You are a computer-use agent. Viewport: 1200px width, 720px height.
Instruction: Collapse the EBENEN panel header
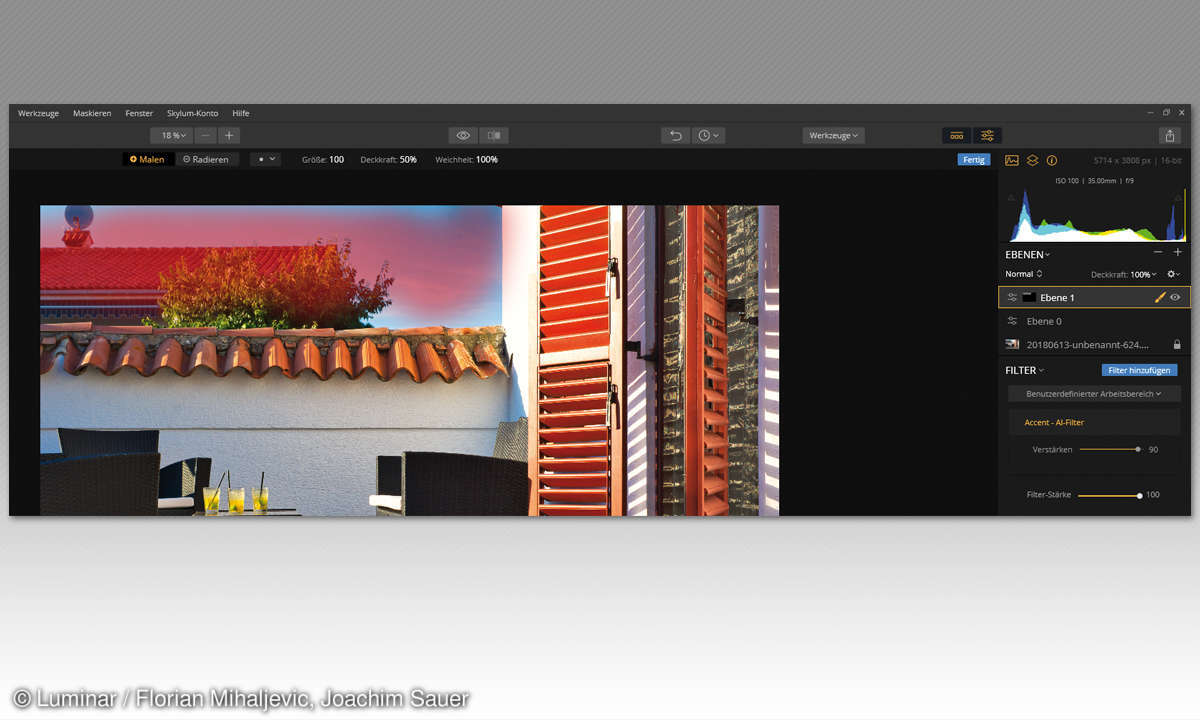pyautogui.click(x=1027, y=255)
